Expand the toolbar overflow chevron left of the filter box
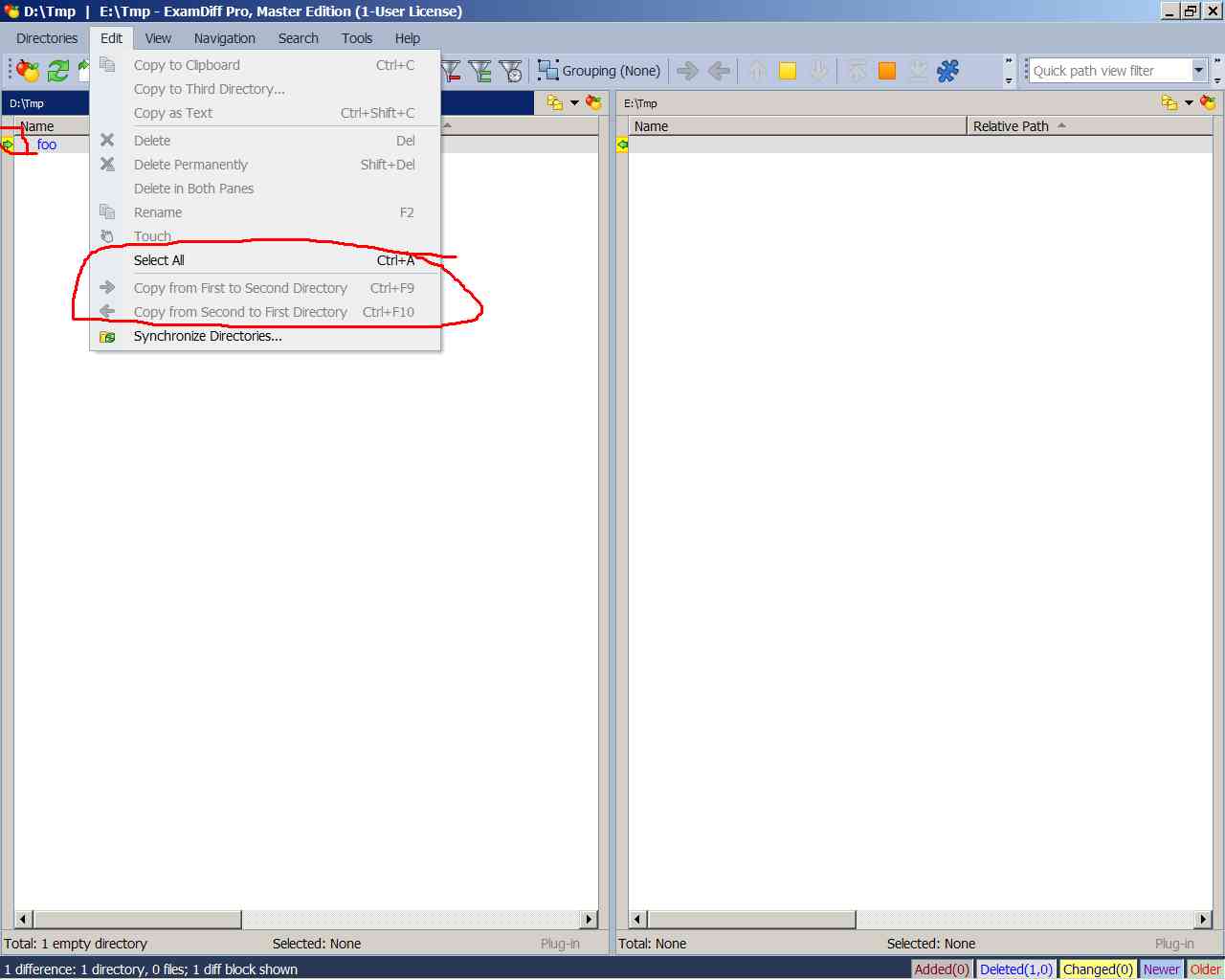The image size is (1225, 980). coord(1009,71)
